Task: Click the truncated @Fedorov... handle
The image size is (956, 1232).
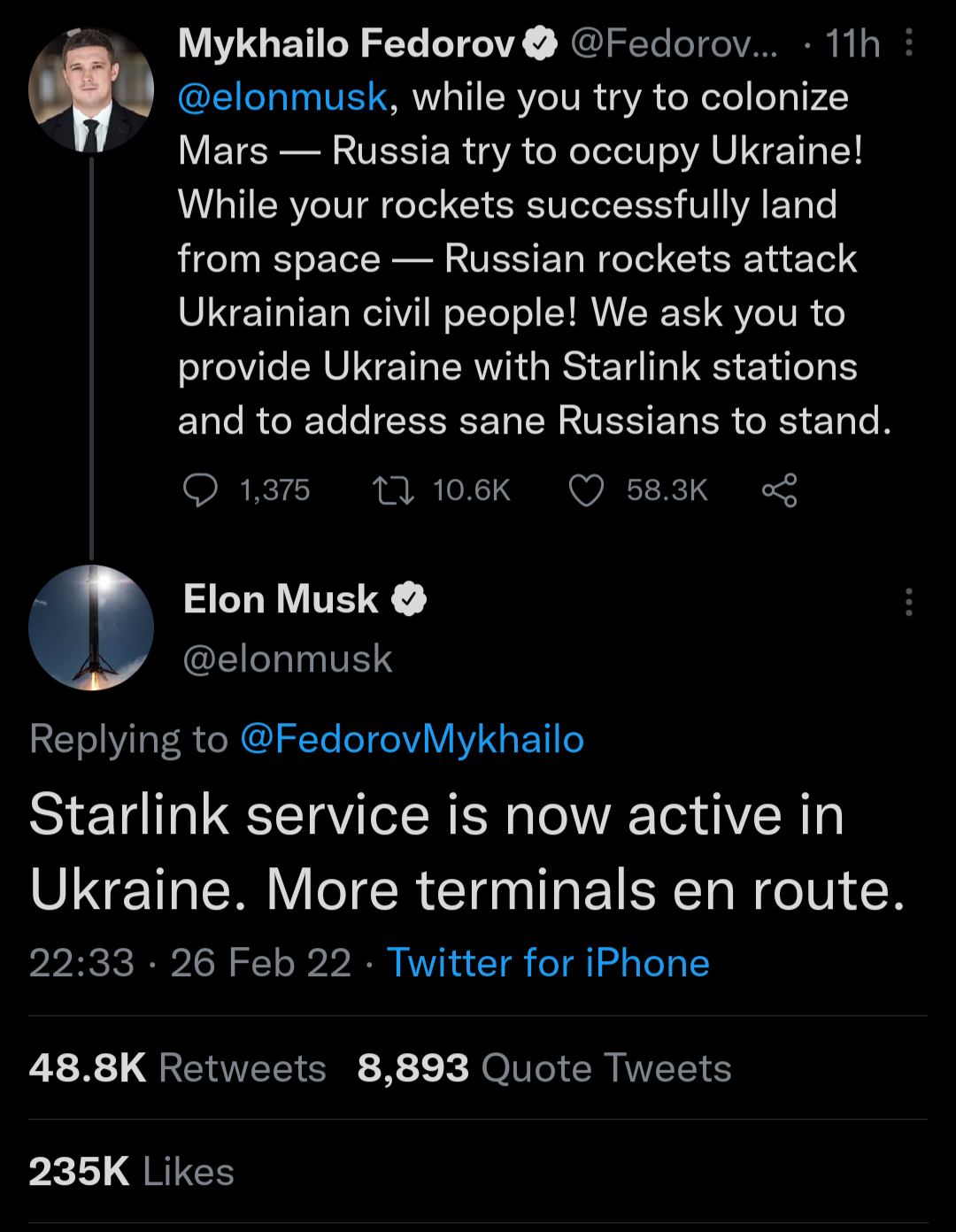Action: pyautogui.click(x=674, y=43)
